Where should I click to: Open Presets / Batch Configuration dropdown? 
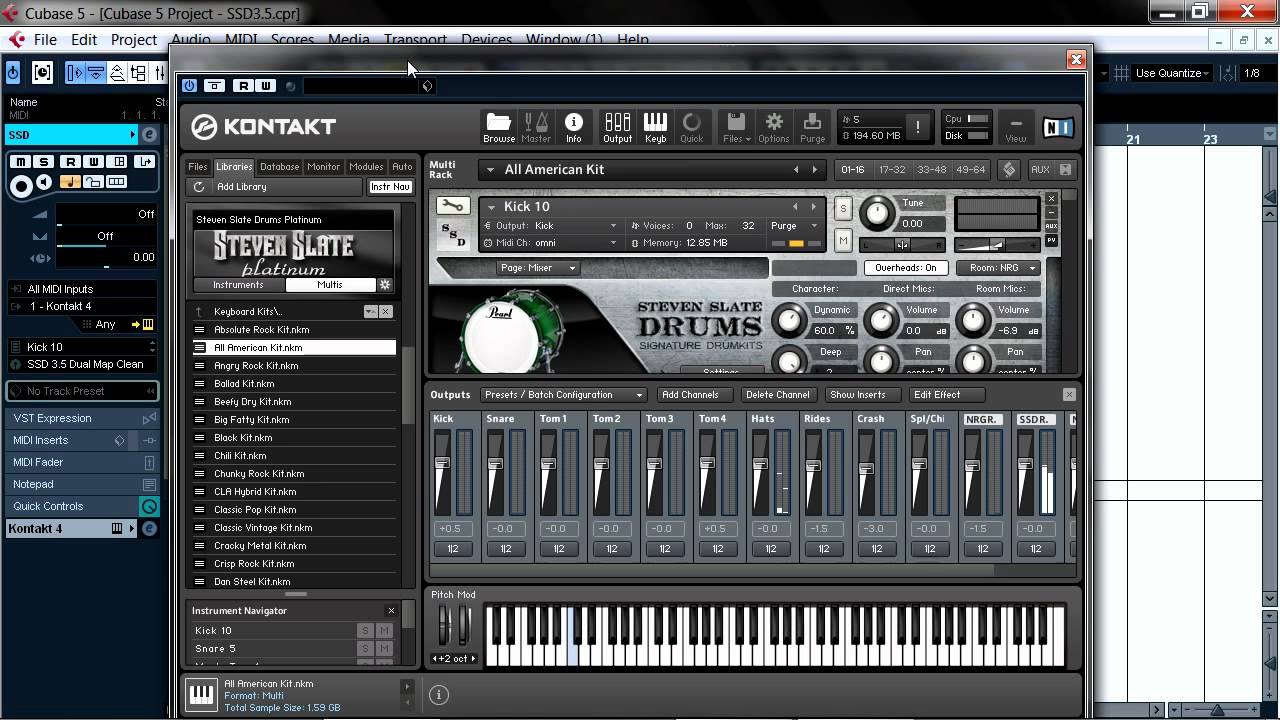click(563, 395)
